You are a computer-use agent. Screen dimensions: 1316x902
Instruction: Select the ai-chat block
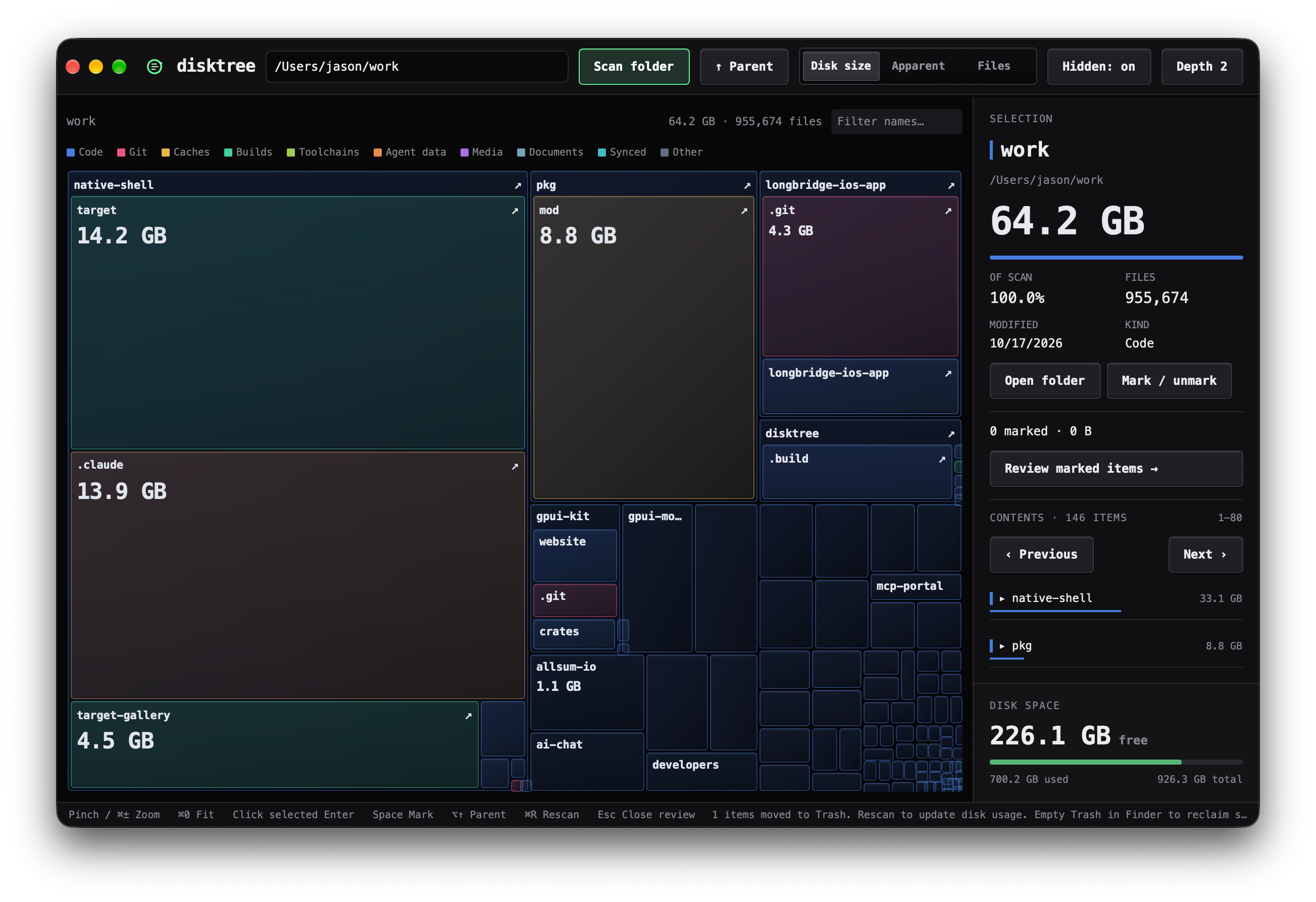coord(587,761)
